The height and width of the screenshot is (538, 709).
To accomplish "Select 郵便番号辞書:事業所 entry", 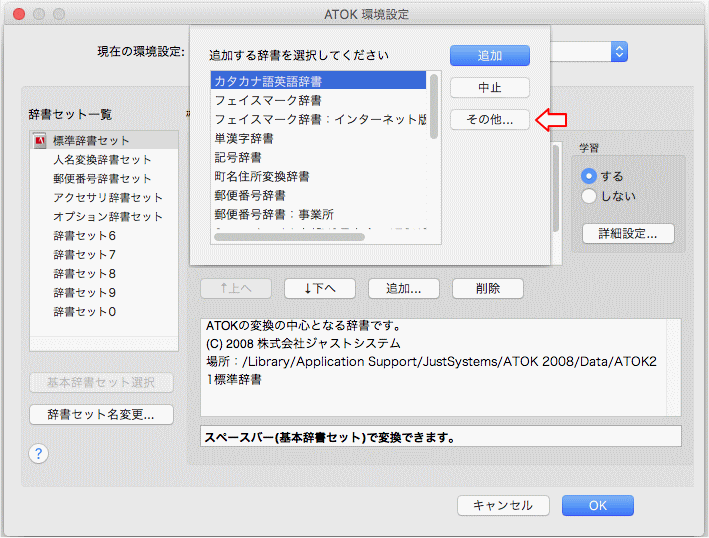I will tap(318, 214).
